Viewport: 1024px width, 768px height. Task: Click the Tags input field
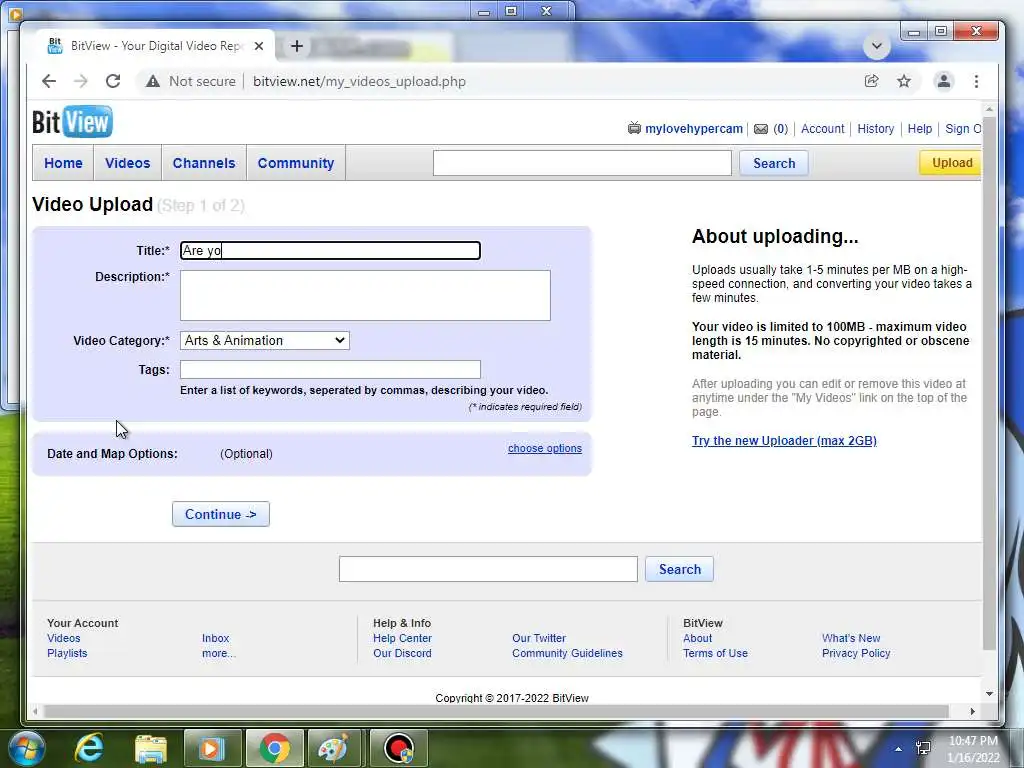pos(330,369)
